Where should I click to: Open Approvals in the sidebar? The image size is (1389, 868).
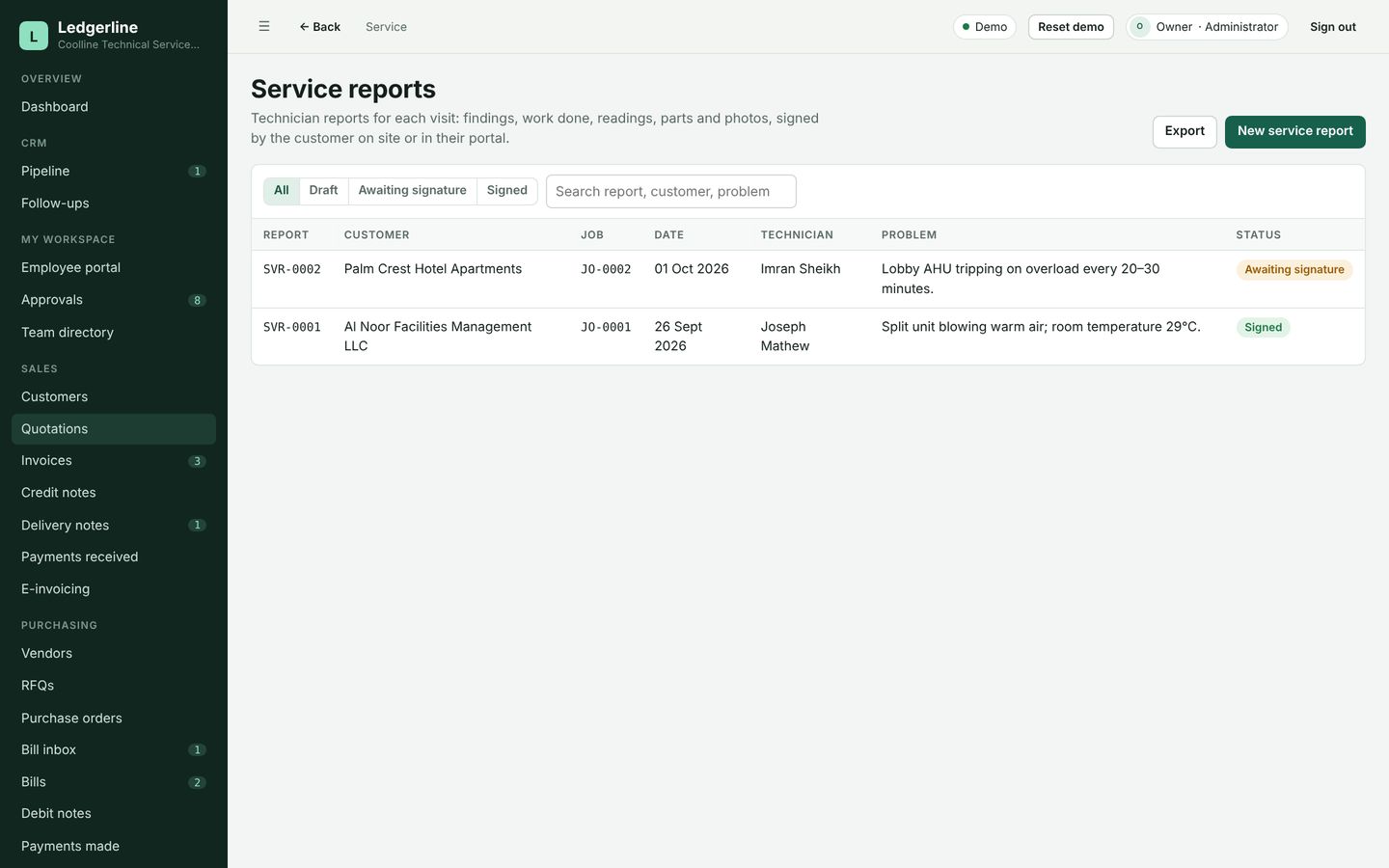tap(114, 300)
